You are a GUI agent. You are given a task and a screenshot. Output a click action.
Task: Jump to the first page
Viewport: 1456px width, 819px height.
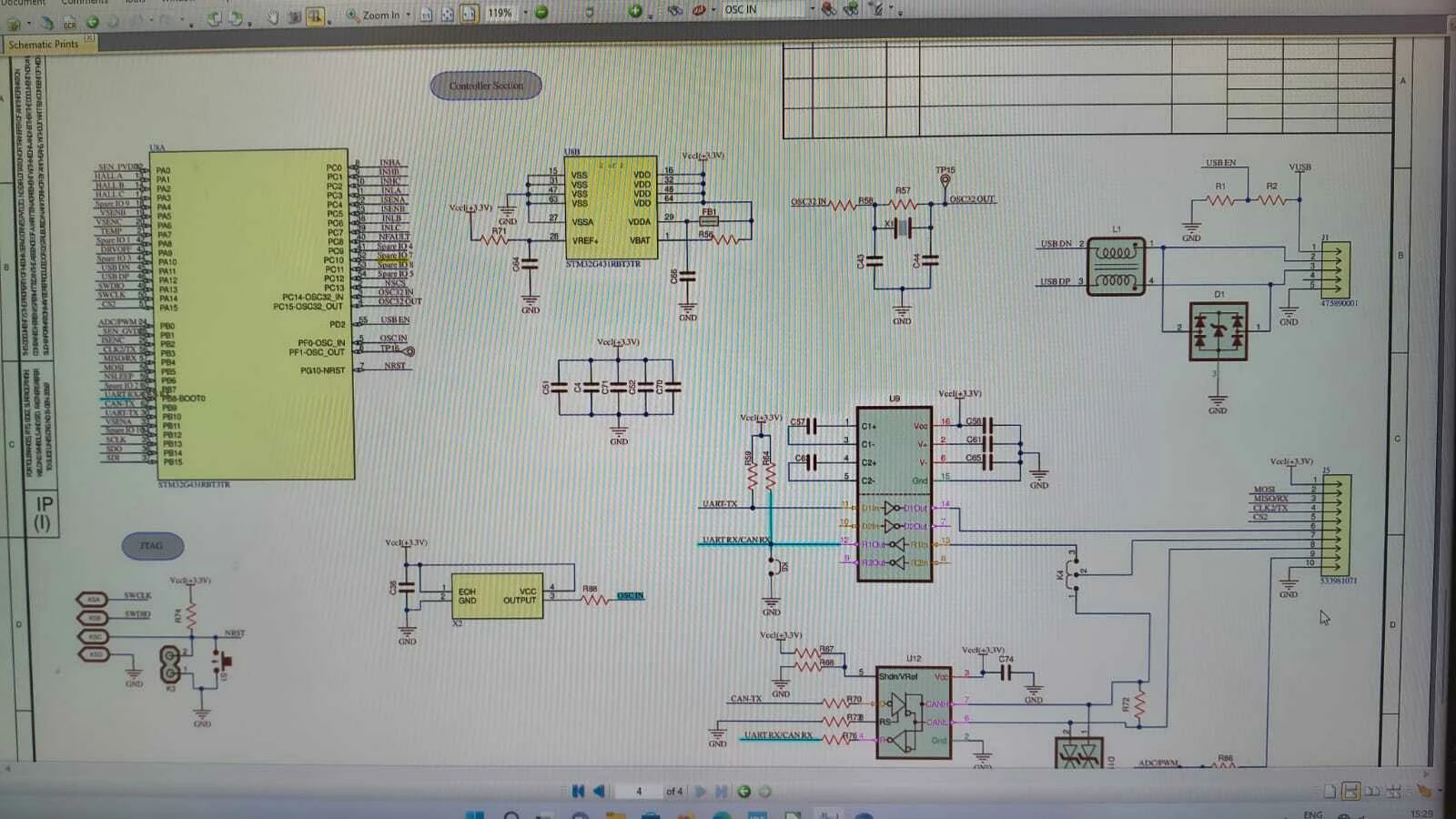click(578, 791)
